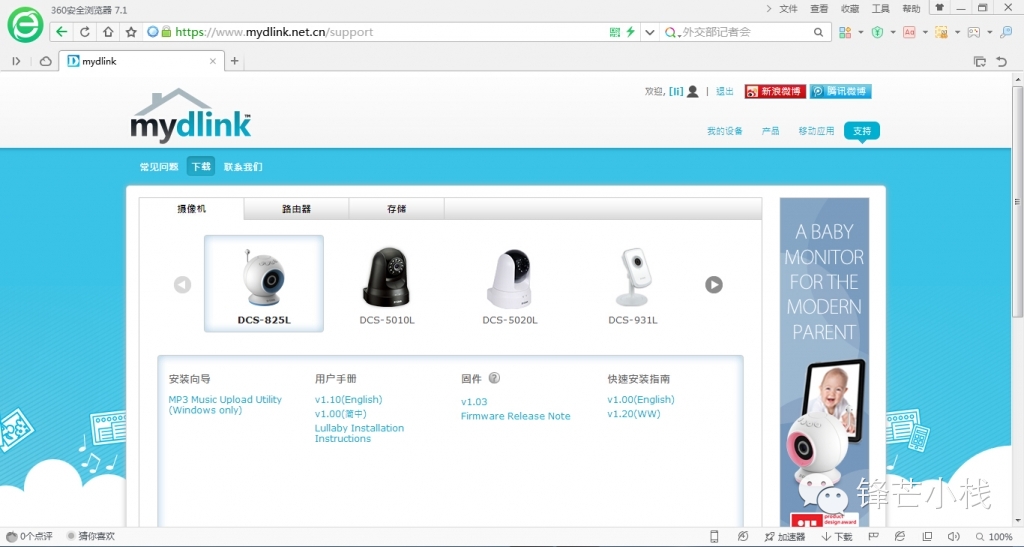Download MP3 Music Upload Utility
1024x547 pixels.
(x=225, y=405)
